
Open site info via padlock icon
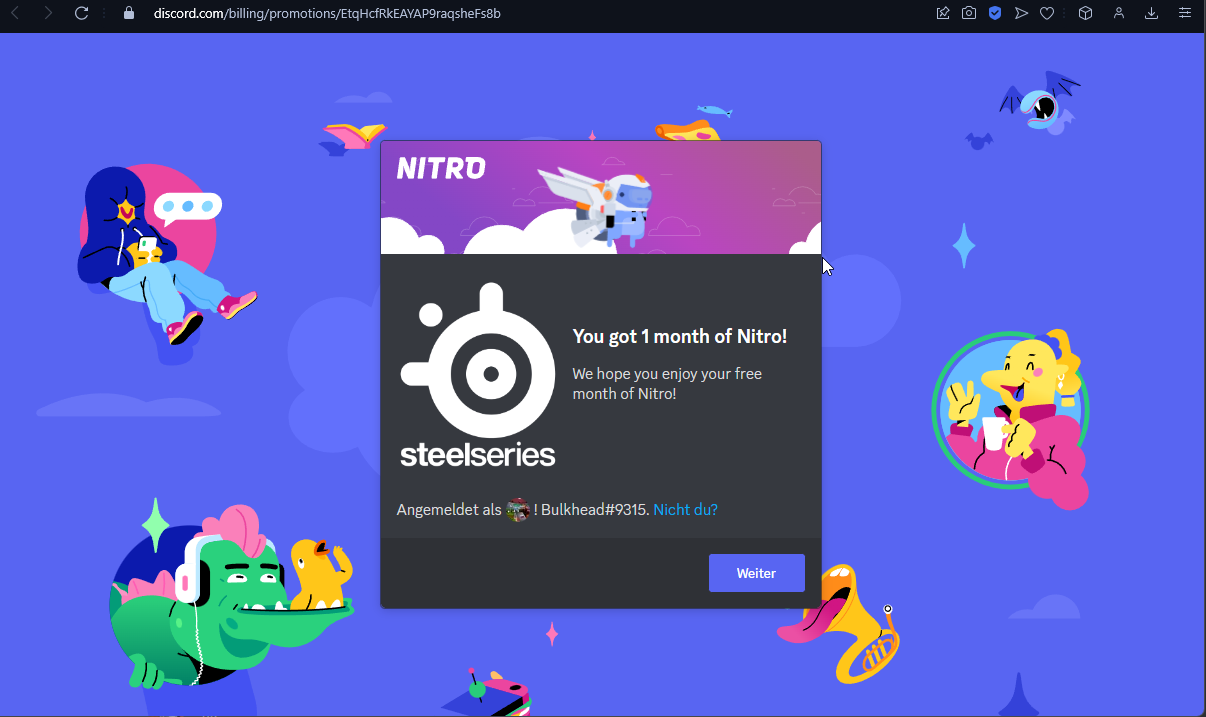pyautogui.click(x=128, y=13)
